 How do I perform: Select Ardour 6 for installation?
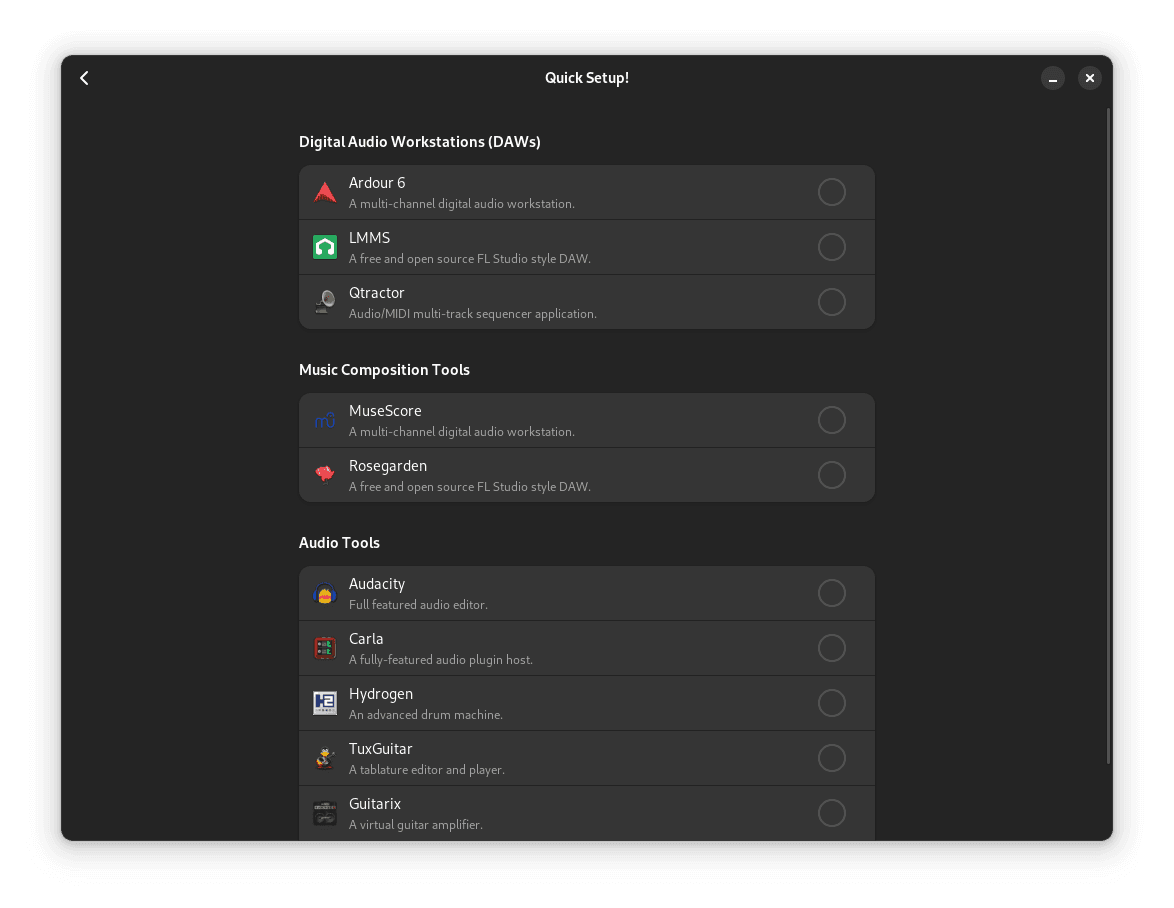(832, 192)
